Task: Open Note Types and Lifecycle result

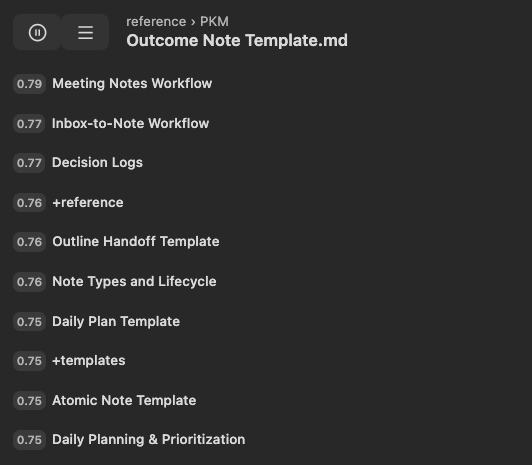Action: click(x=134, y=282)
